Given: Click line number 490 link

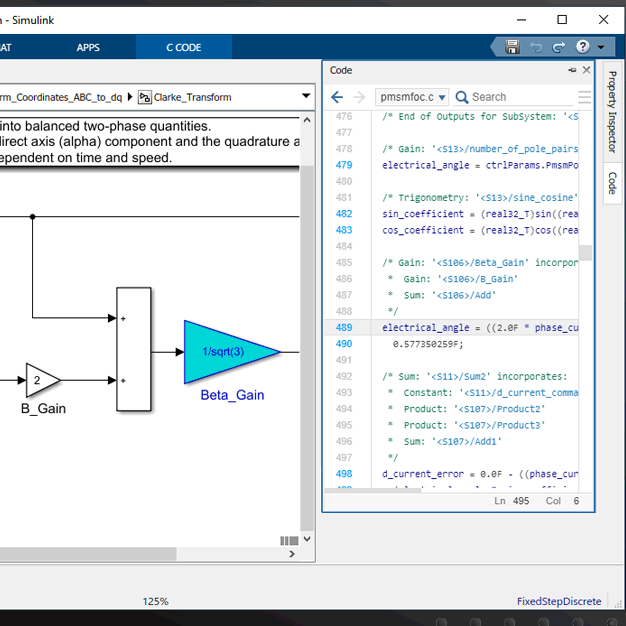Looking at the screenshot, I should (x=344, y=344).
